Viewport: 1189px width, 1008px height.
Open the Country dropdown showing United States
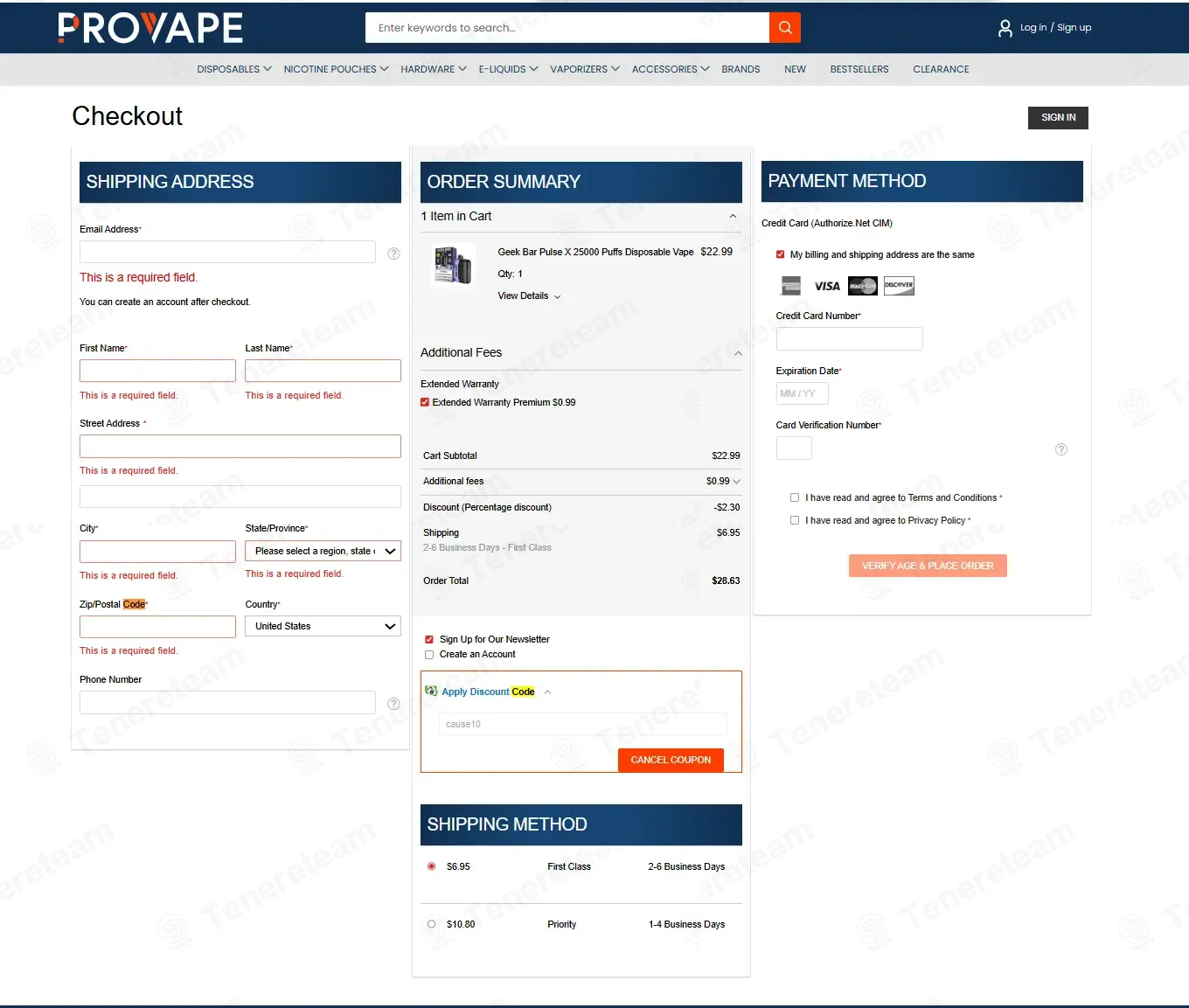pyautogui.click(x=323, y=626)
